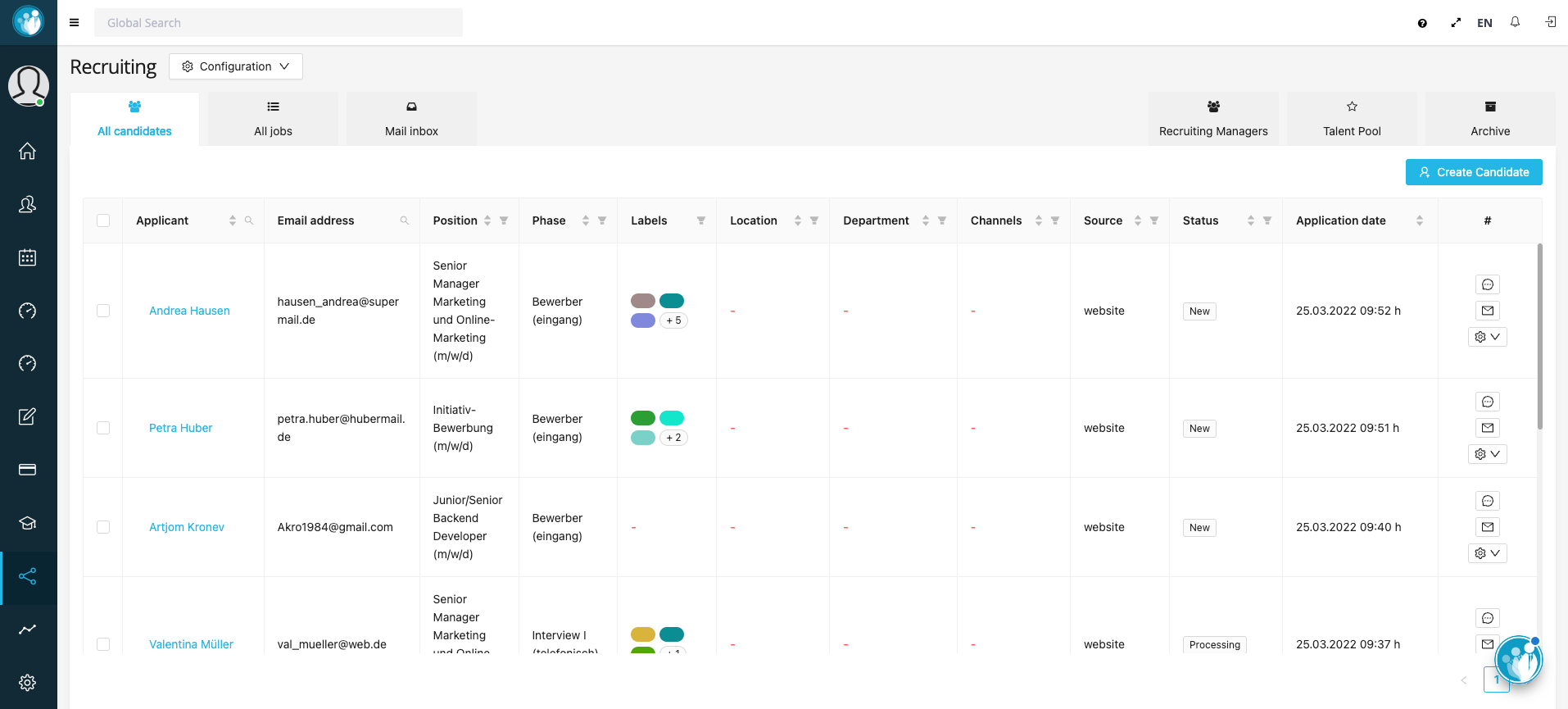1568x709 pixels.
Task: Expand the Configuration dropdown
Action: pyautogui.click(x=236, y=66)
